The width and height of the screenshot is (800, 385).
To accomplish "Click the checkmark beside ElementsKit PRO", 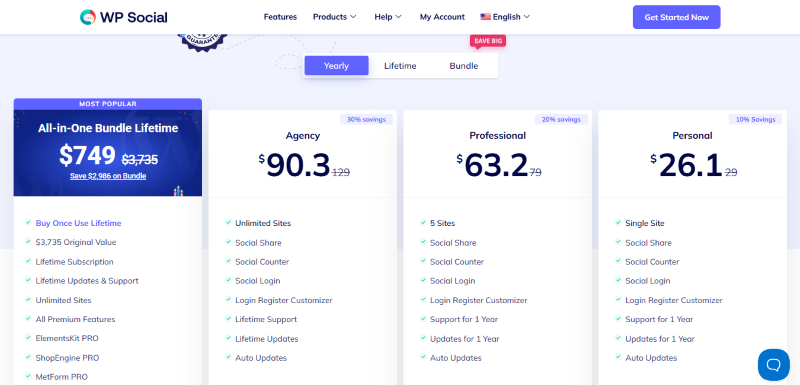I will click(x=28, y=338).
